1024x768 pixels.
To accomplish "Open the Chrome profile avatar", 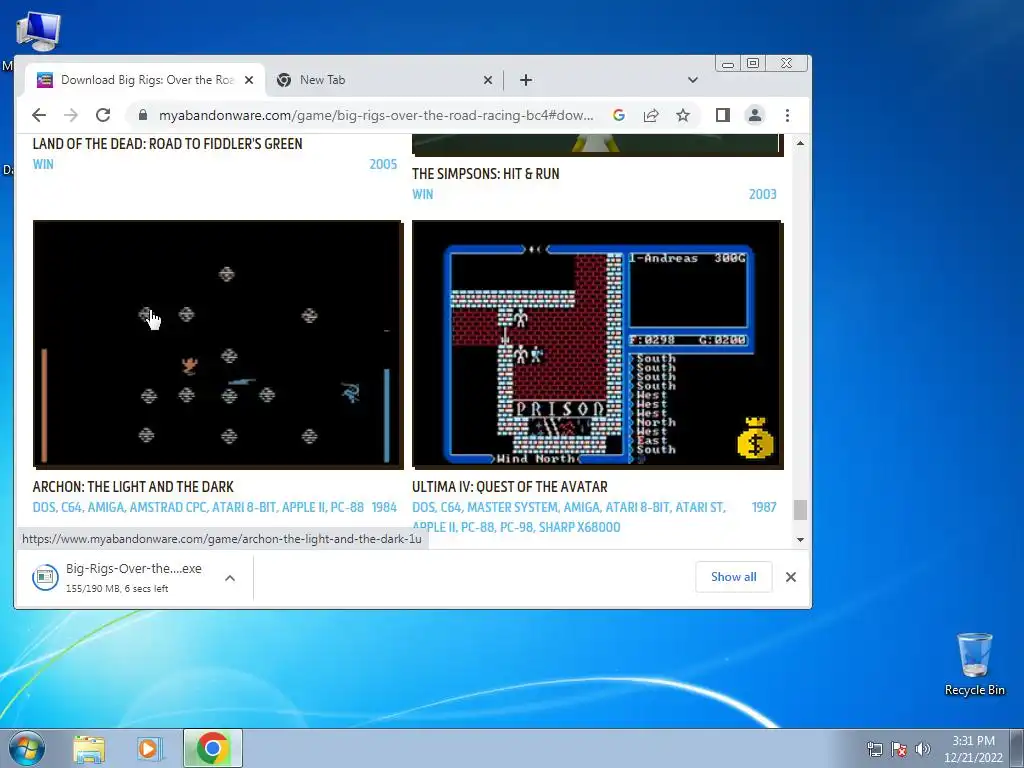I will click(x=754, y=116).
